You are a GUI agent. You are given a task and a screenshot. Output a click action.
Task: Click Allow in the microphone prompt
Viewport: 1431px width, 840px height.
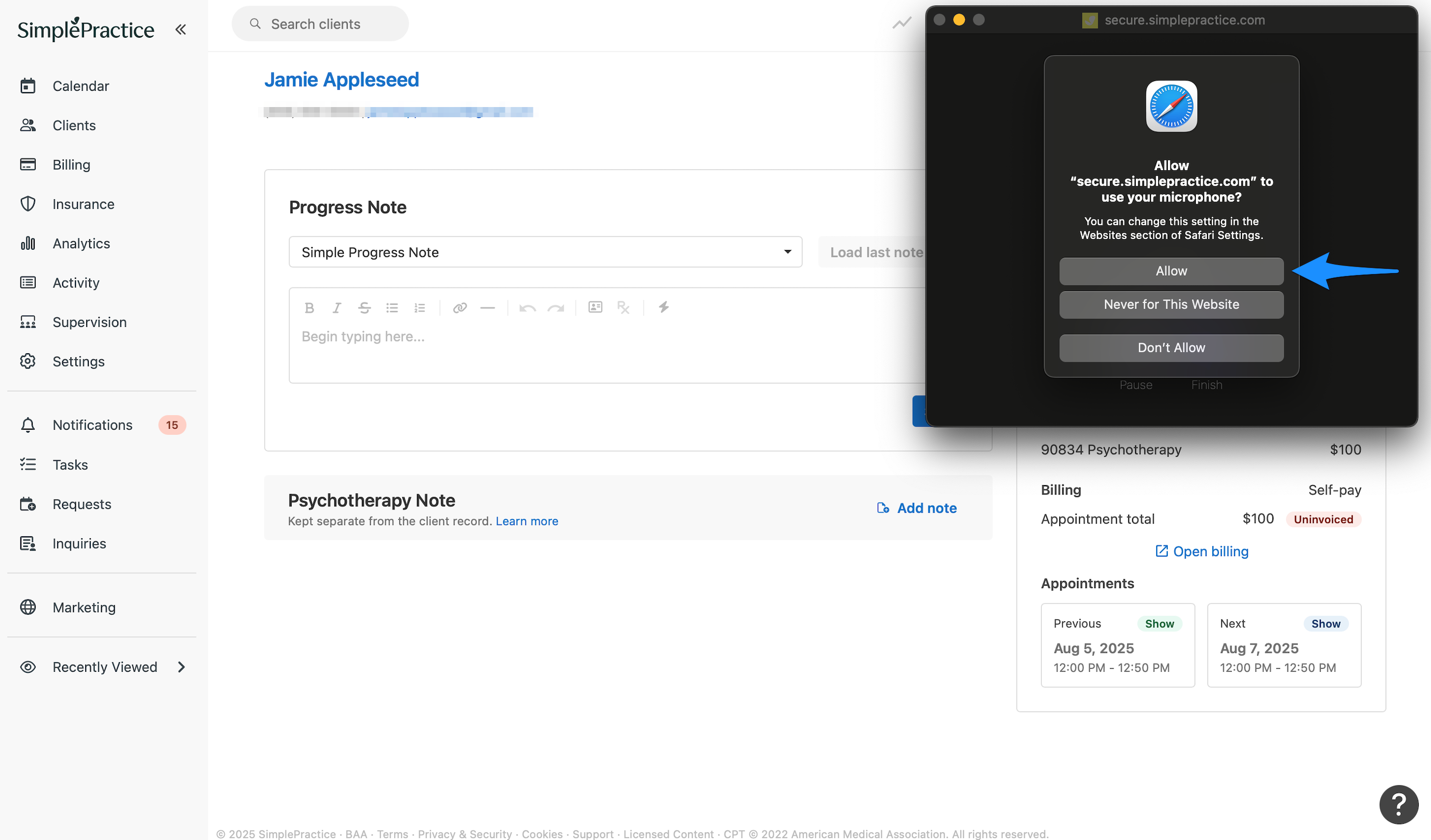pos(1171,271)
